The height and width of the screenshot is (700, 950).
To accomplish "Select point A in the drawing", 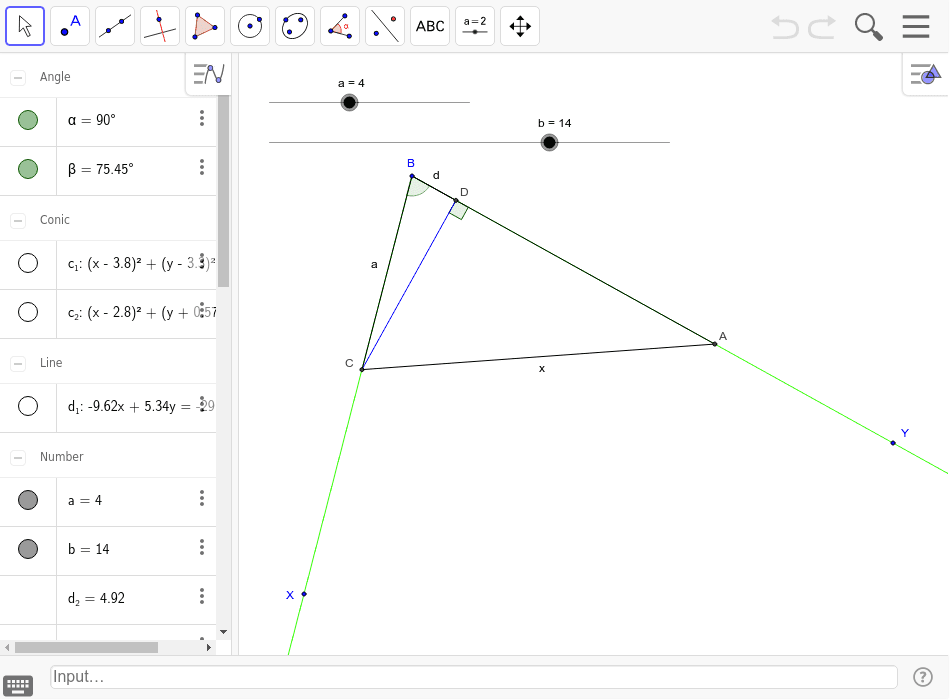I will pos(715,344).
